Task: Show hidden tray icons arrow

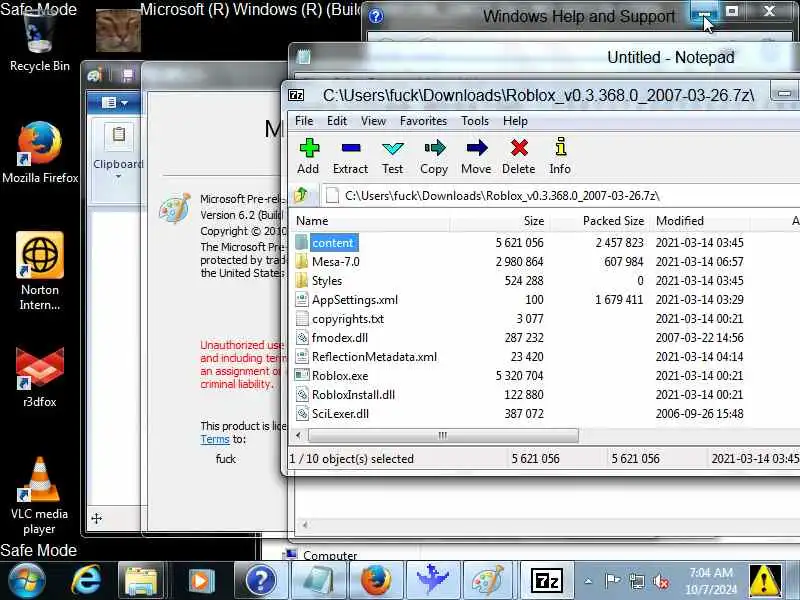Action: tap(588, 581)
